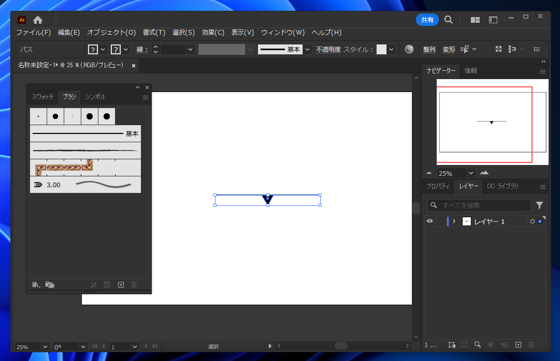Click the stroke color box in control bar
This screenshot has width=560, height=361.
116,49
